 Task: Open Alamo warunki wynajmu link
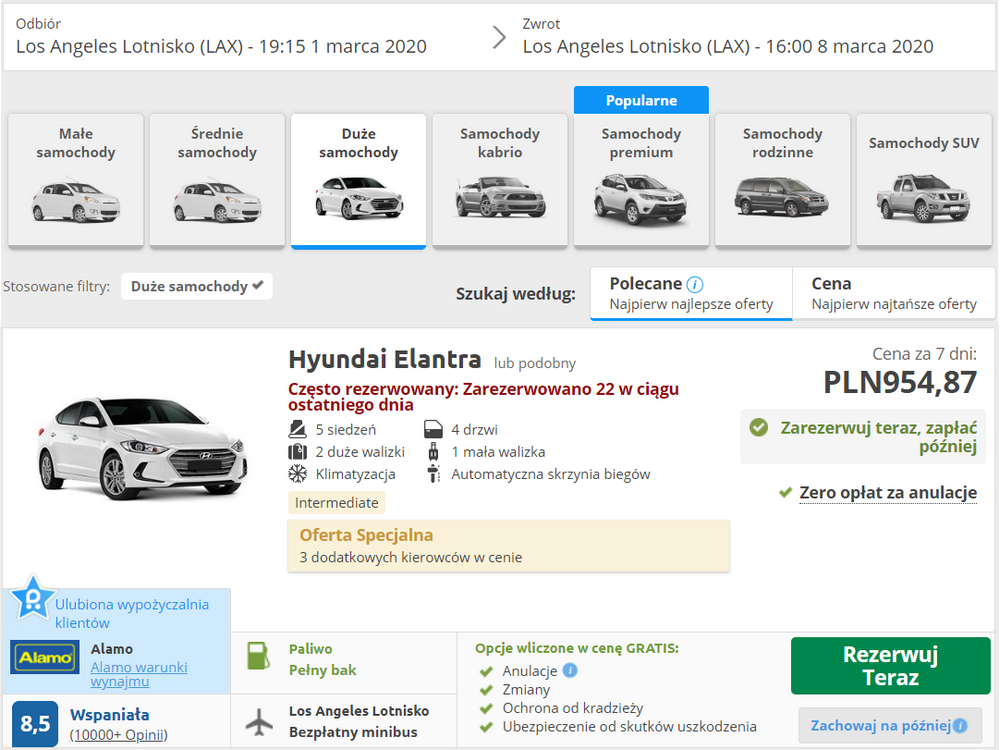click(x=139, y=674)
